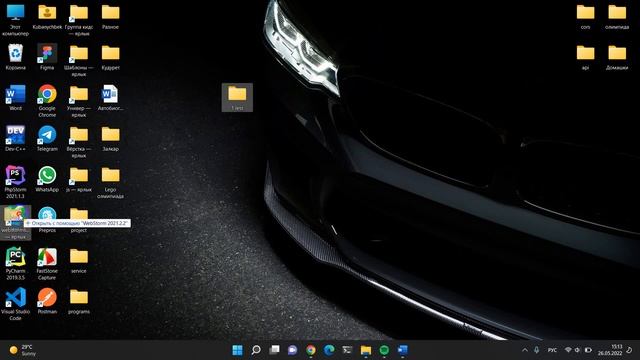This screenshot has width=640, height=360.
Task: Open Spotify from taskbar
Action: coord(384,350)
